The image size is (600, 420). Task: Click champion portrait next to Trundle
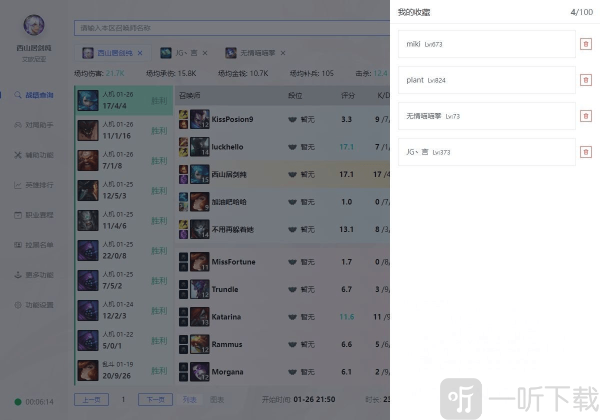[x=200, y=290]
